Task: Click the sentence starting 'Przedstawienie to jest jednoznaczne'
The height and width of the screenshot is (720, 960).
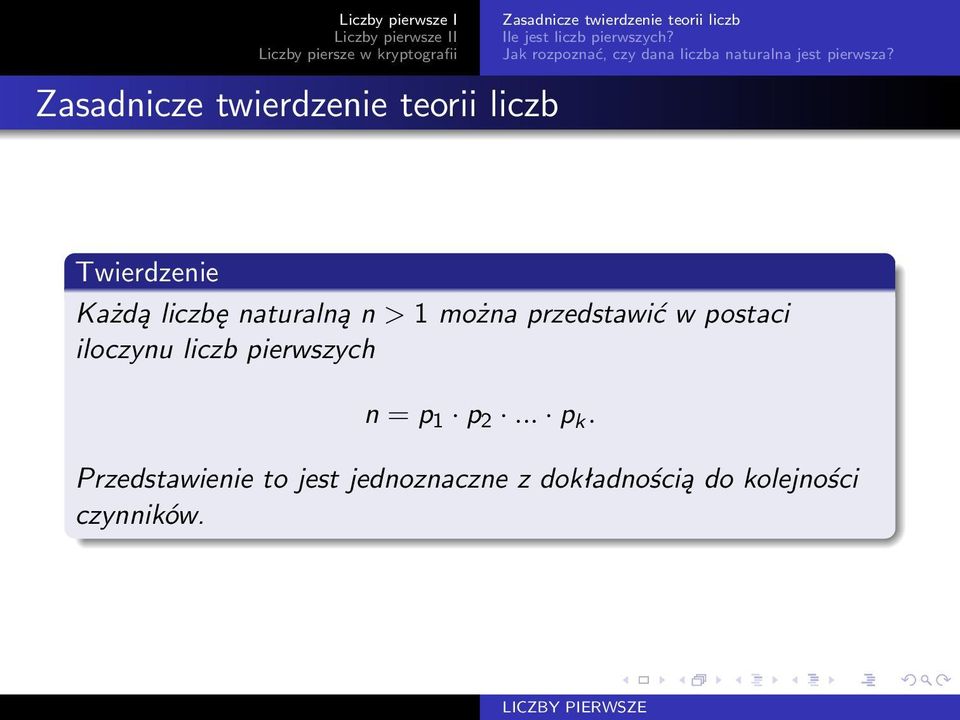Action: click(468, 479)
